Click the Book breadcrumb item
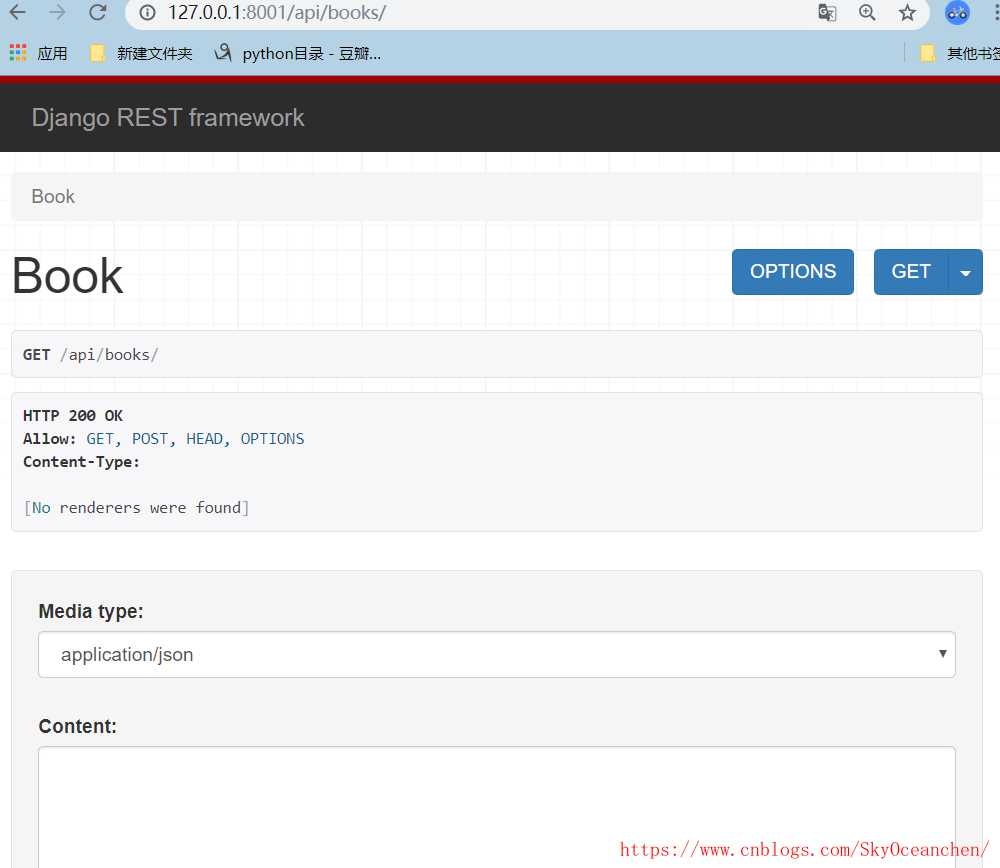The image size is (1000, 868). click(53, 196)
